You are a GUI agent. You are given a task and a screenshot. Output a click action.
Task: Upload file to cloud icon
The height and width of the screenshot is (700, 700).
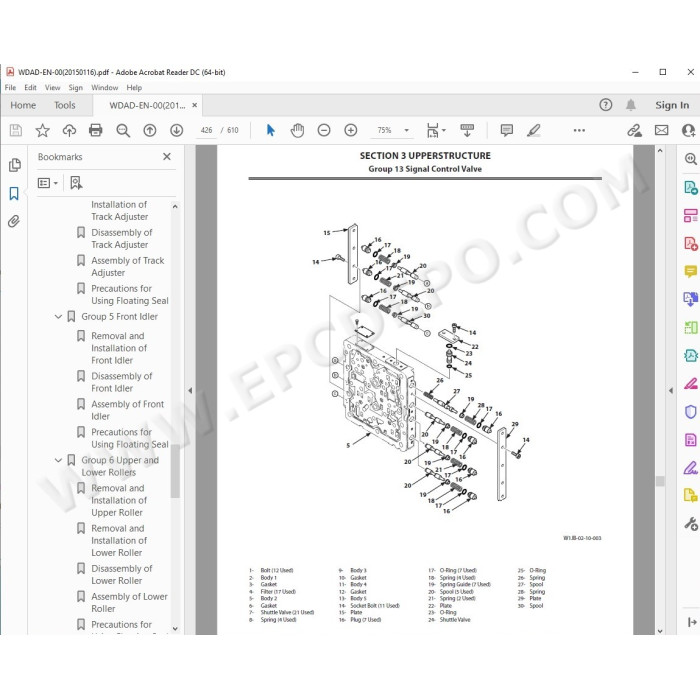[69, 130]
